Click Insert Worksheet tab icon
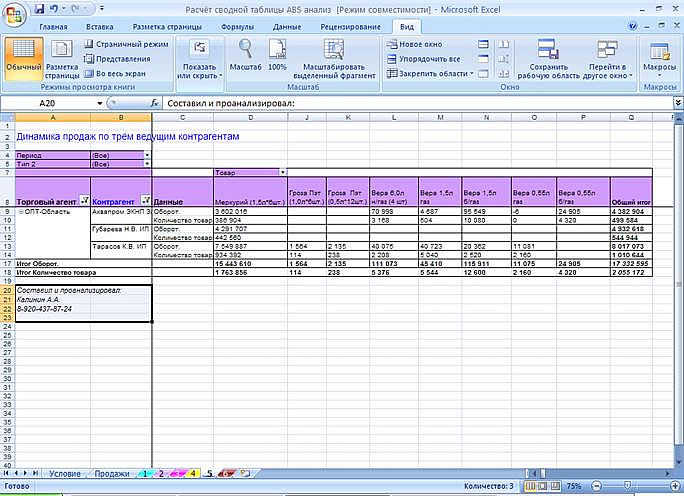 [245, 473]
